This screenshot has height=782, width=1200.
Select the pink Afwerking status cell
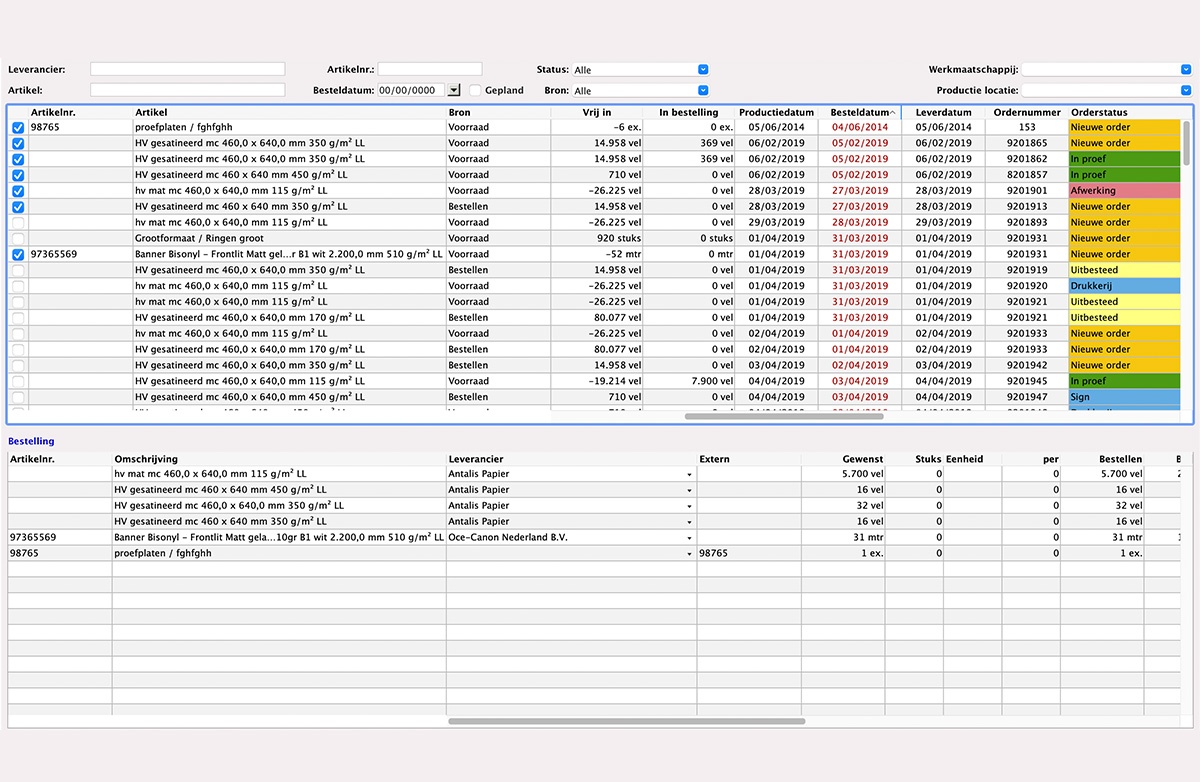[1125, 191]
